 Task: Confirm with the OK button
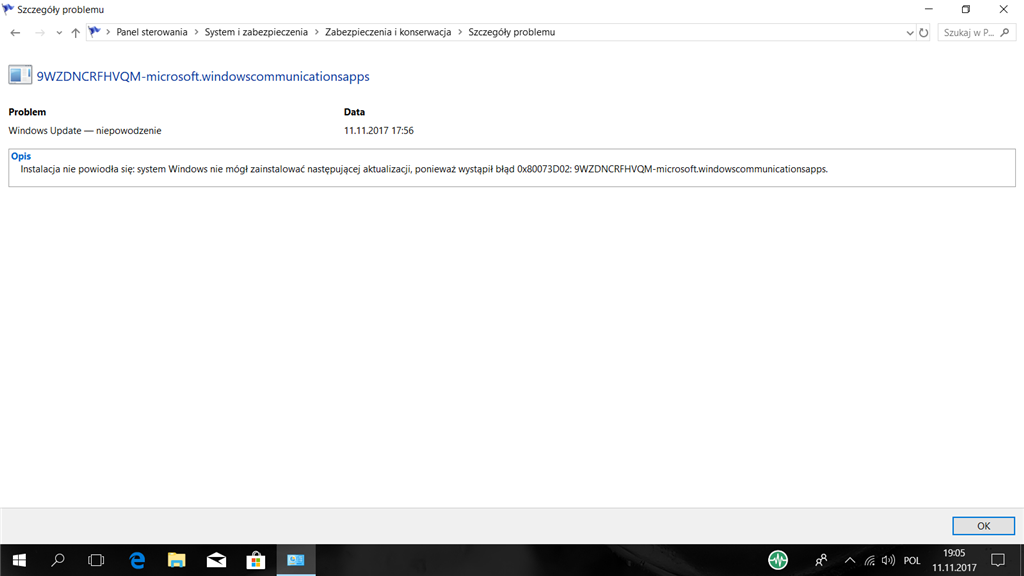(x=984, y=526)
